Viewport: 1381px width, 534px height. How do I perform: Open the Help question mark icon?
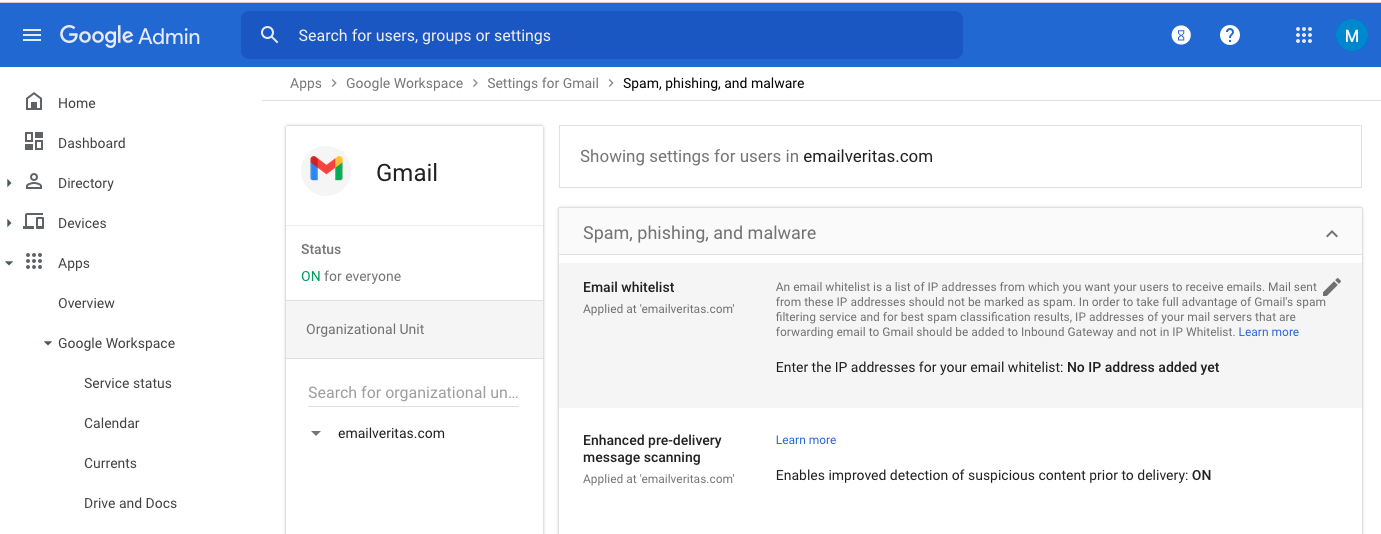click(x=1230, y=35)
